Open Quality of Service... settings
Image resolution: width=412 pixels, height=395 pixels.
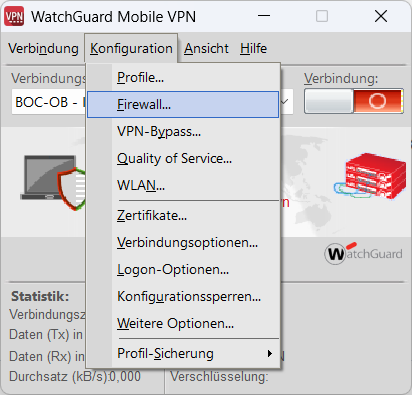tap(183, 159)
